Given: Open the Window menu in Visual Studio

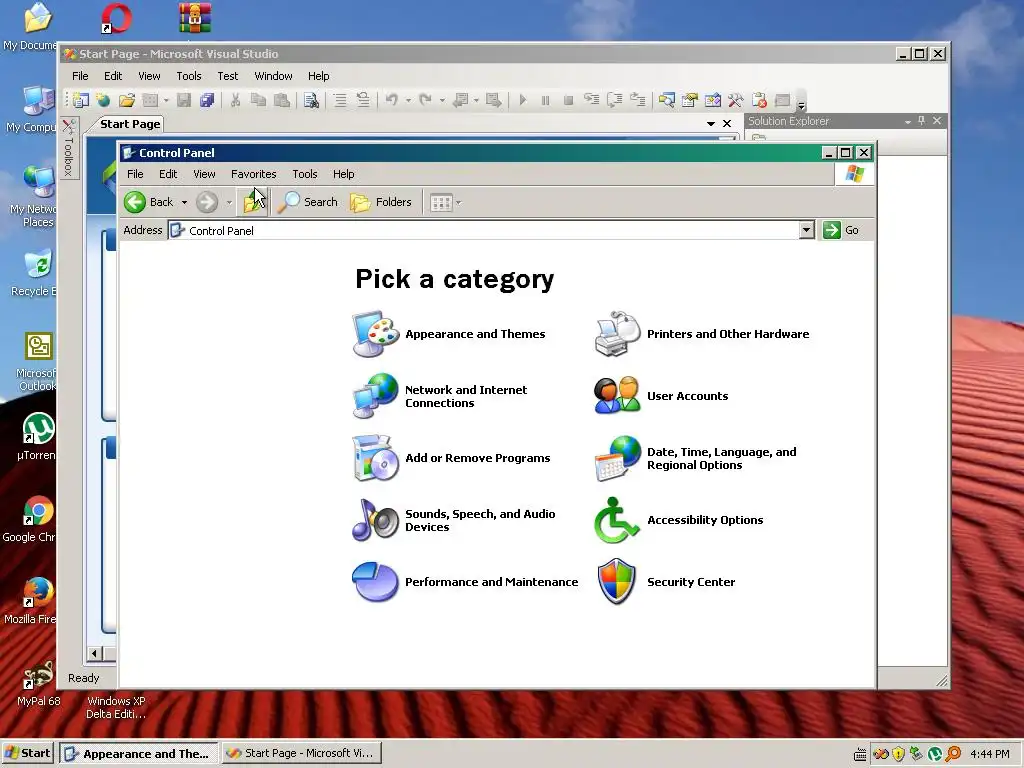Looking at the screenshot, I should (273, 76).
